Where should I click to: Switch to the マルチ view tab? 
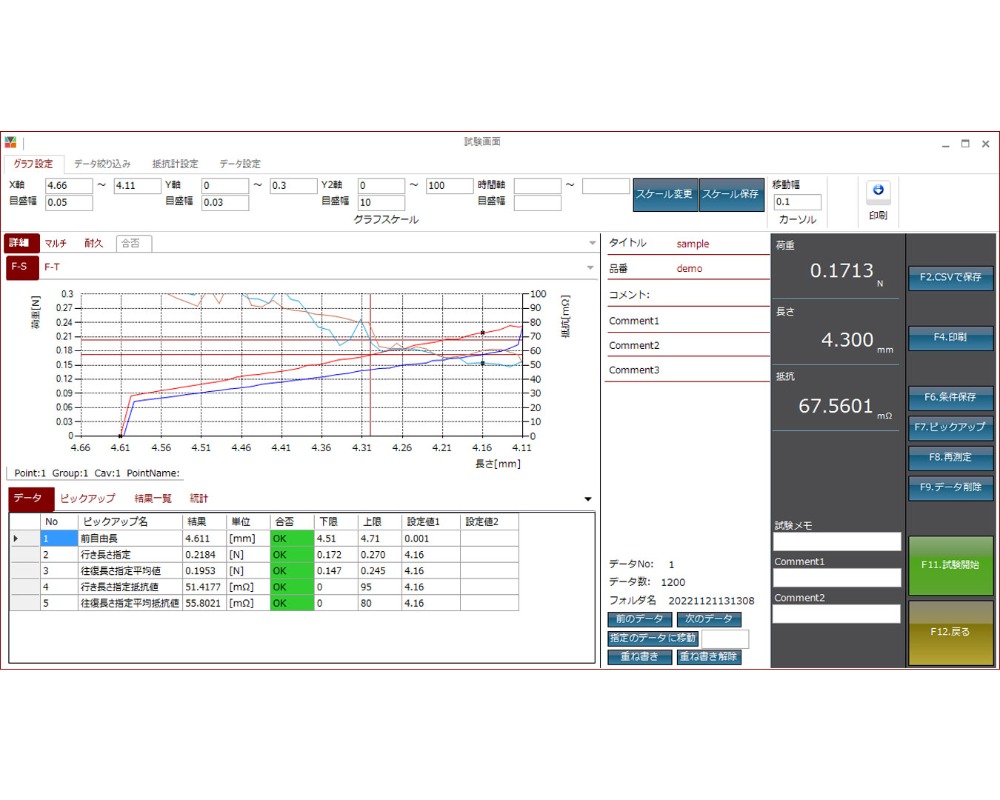coord(55,243)
